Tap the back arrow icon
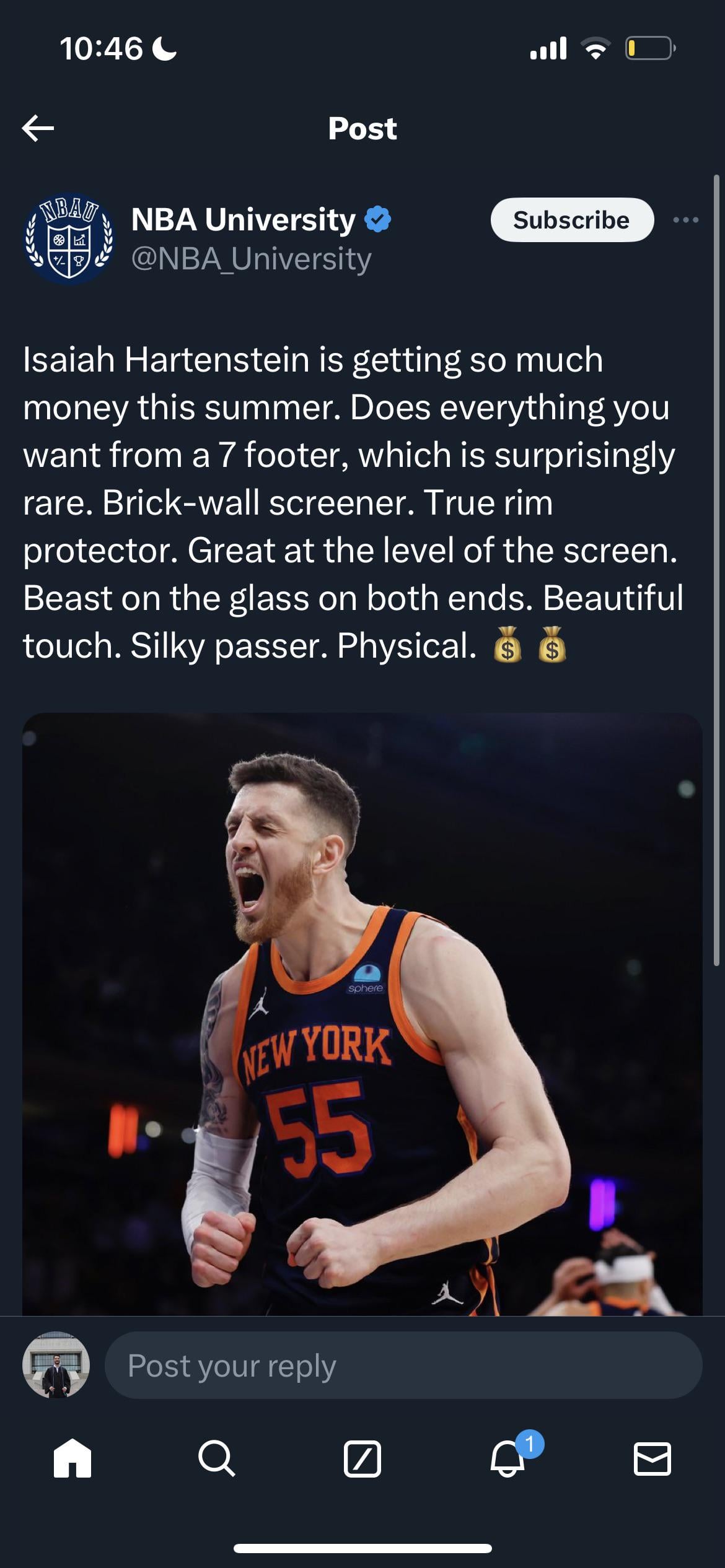The height and width of the screenshot is (1568, 725). point(38,128)
